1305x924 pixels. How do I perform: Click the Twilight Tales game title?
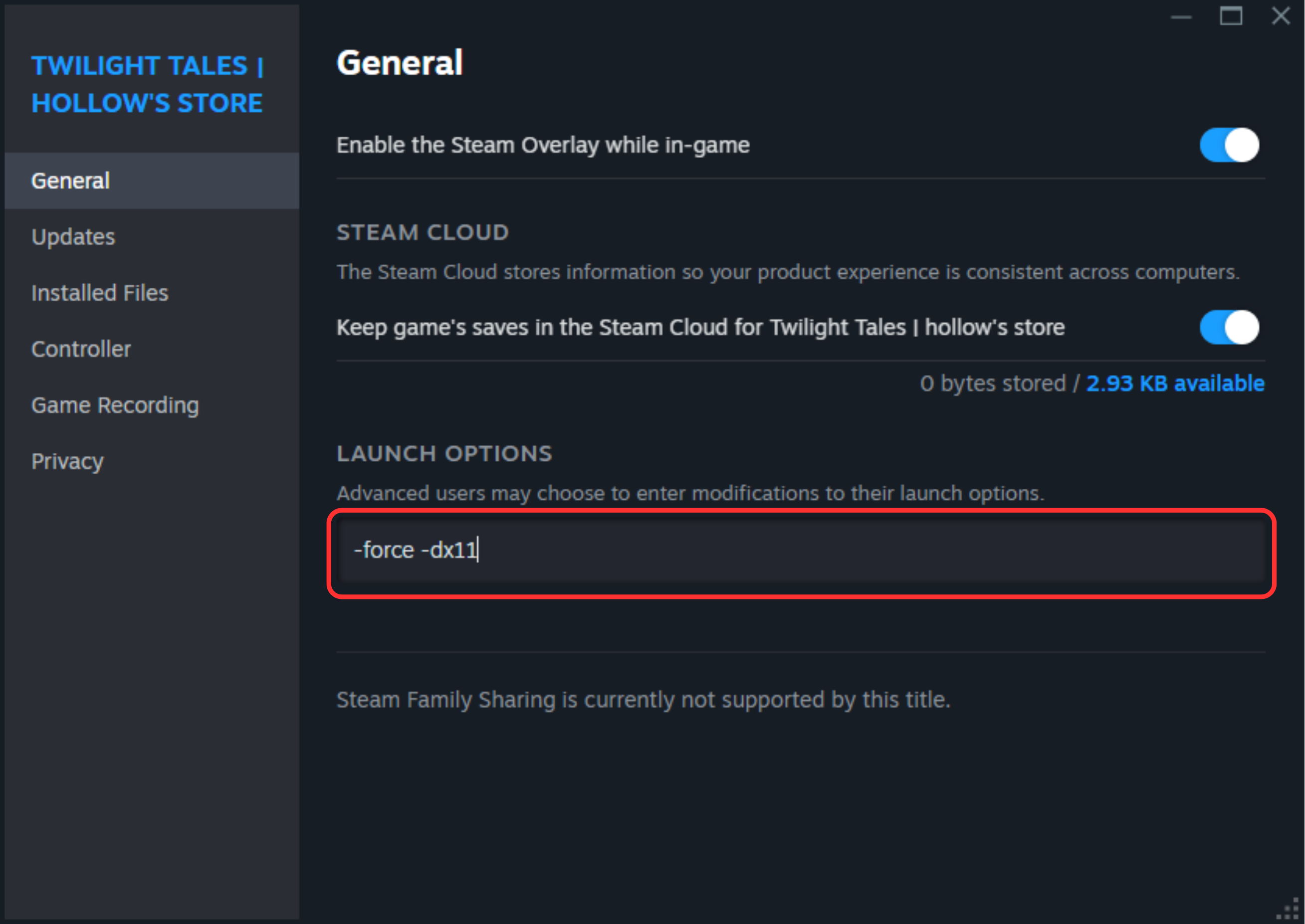(147, 84)
